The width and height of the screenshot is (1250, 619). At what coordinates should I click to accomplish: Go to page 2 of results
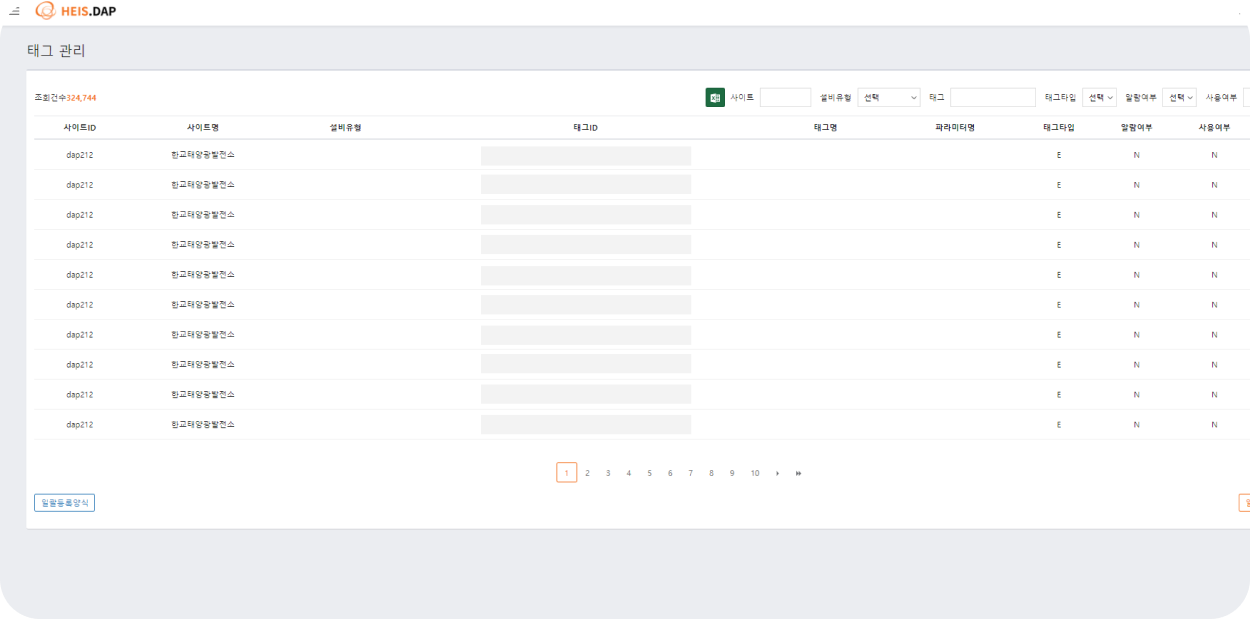point(587,473)
